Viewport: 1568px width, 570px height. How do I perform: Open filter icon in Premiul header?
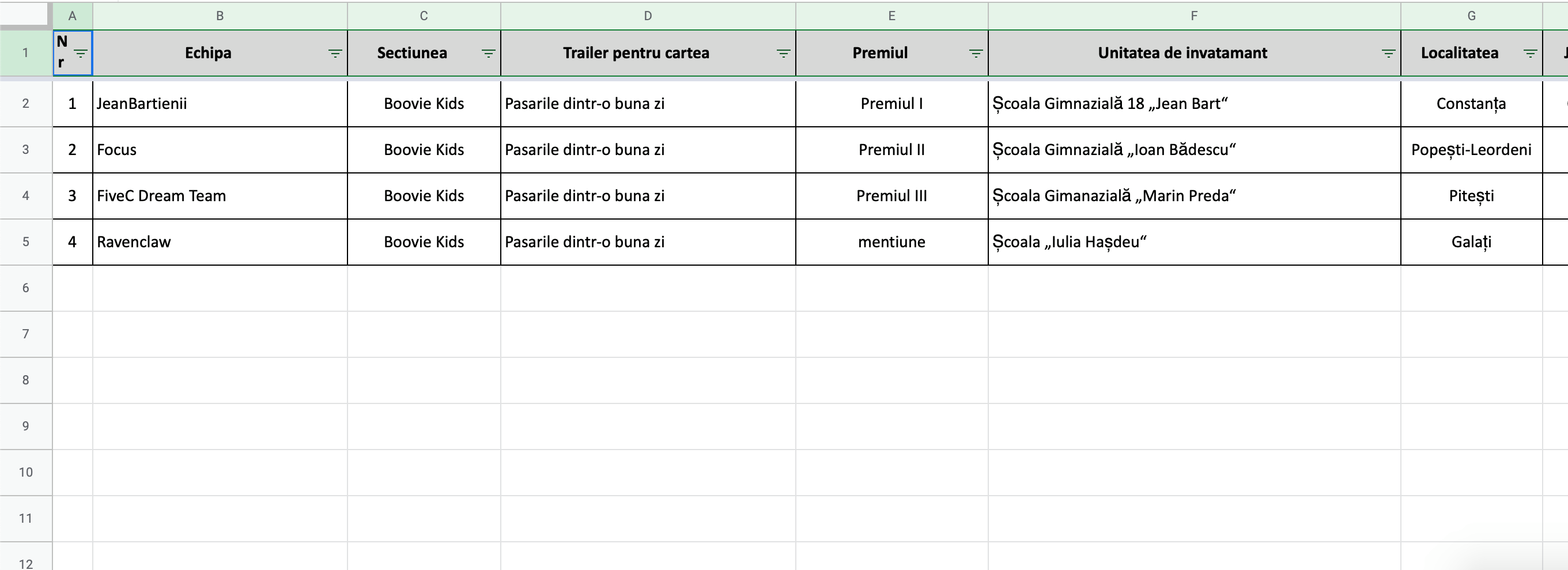coord(976,54)
